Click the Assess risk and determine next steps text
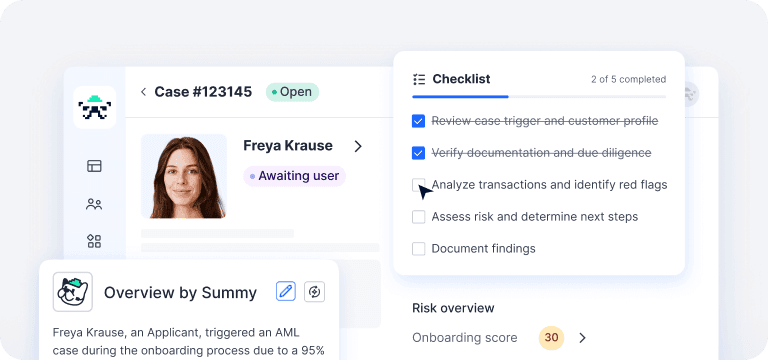Screen dimensions: 768x360 [535, 216]
